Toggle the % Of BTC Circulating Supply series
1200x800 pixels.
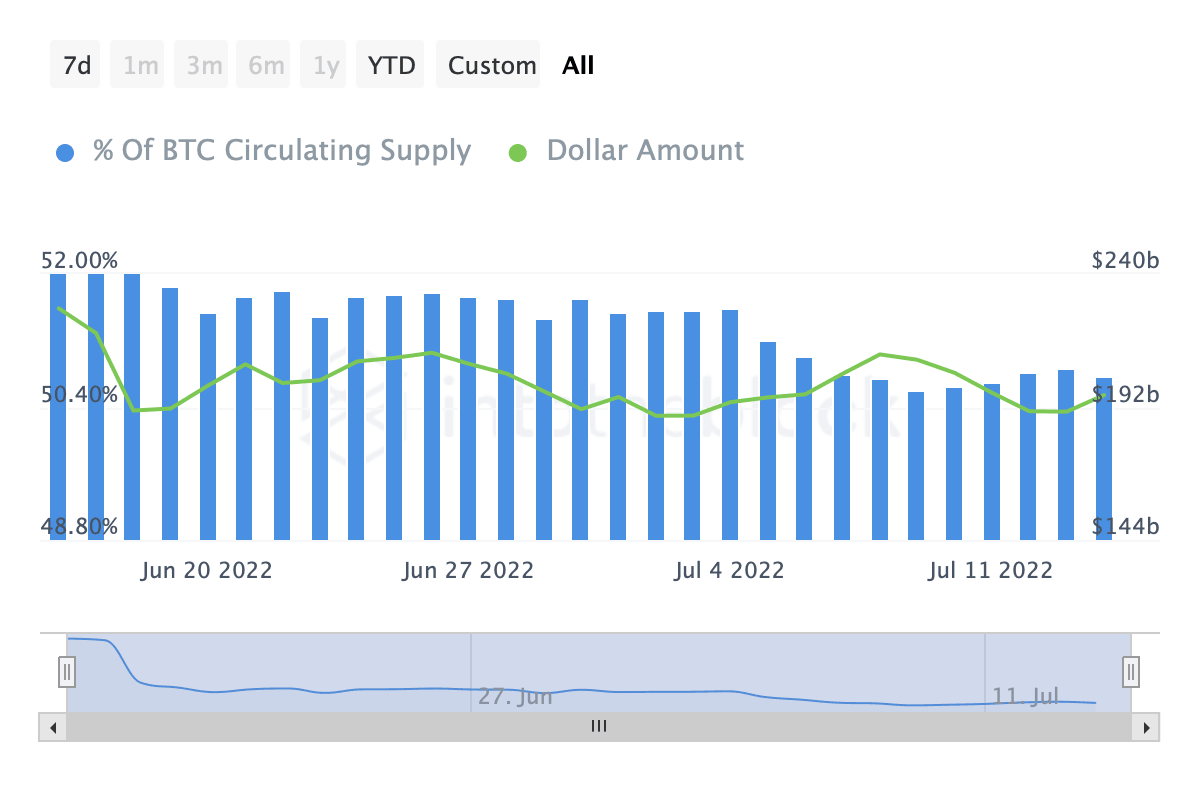281,151
